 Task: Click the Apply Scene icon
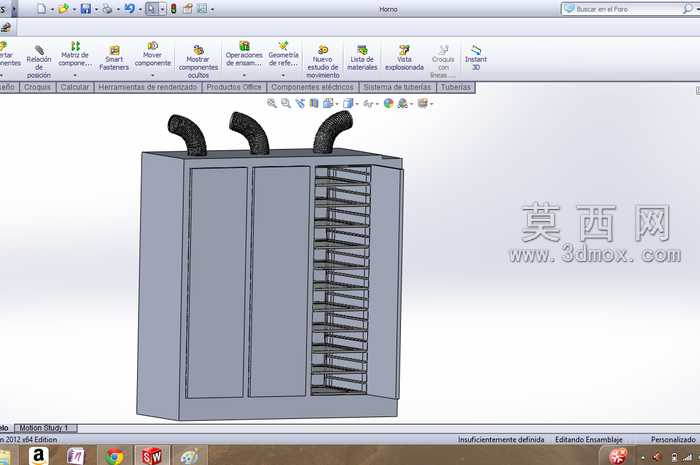click(x=403, y=103)
